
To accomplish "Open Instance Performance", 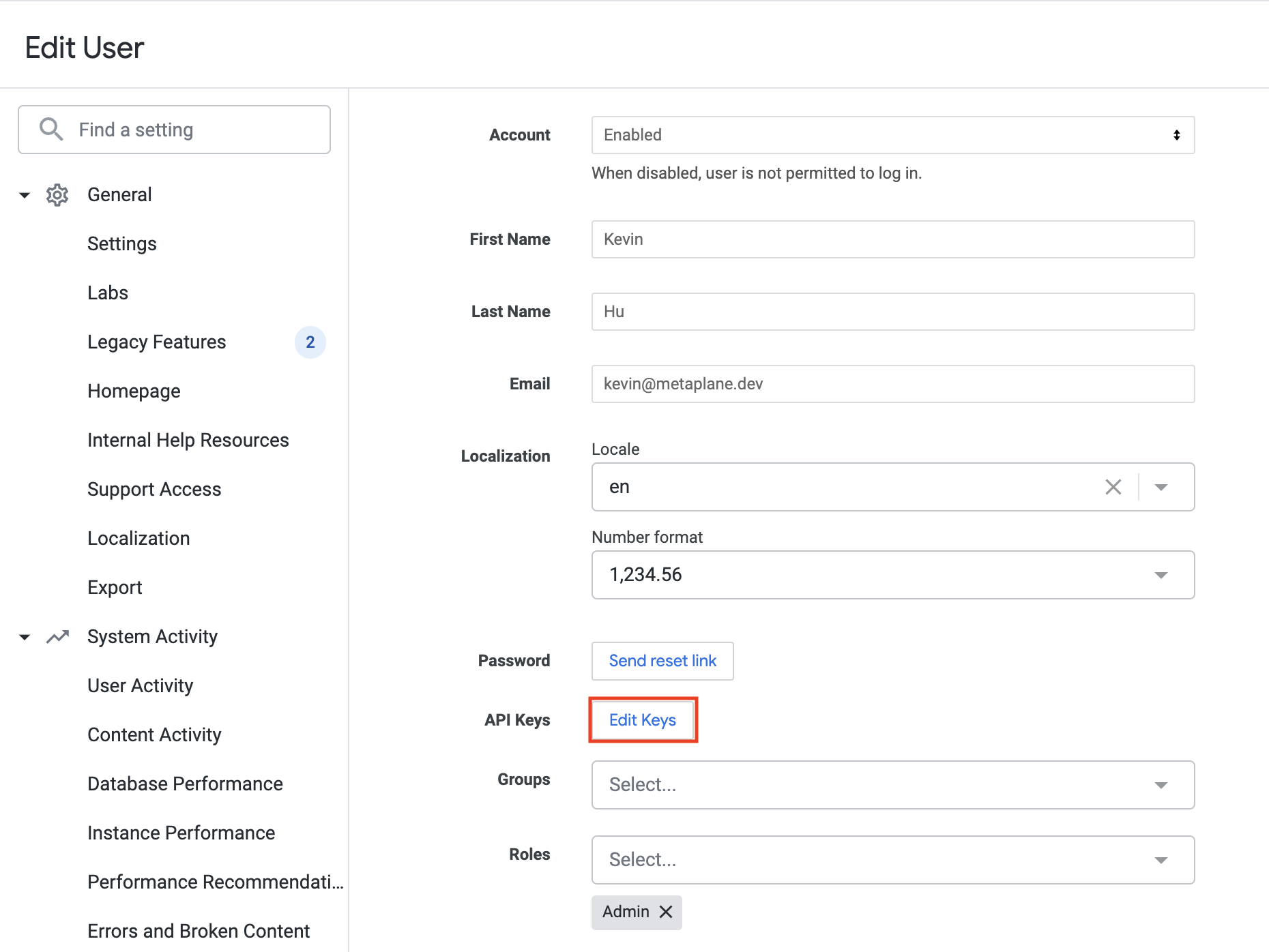I will (x=181, y=833).
